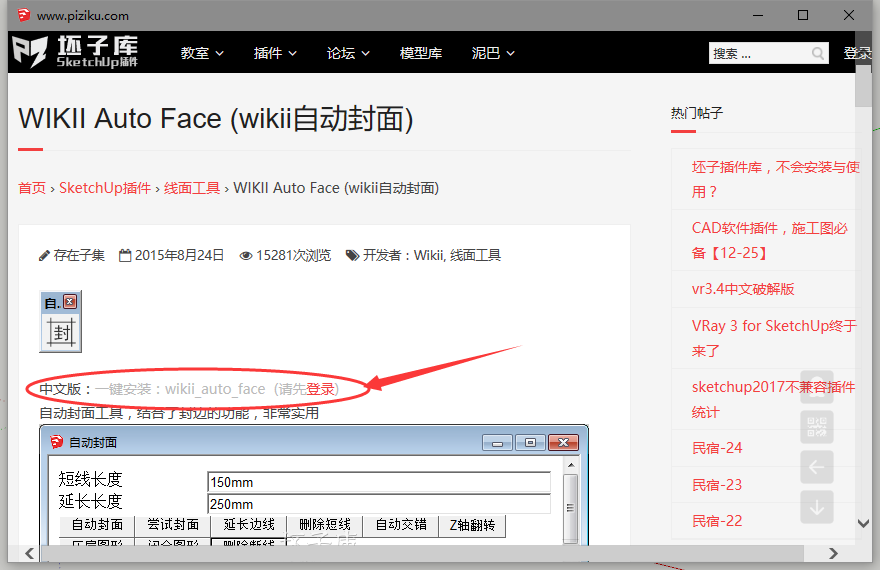The height and width of the screenshot is (570, 880).
Task: Click the auto face 封 toolbar icon
Action: 61,332
